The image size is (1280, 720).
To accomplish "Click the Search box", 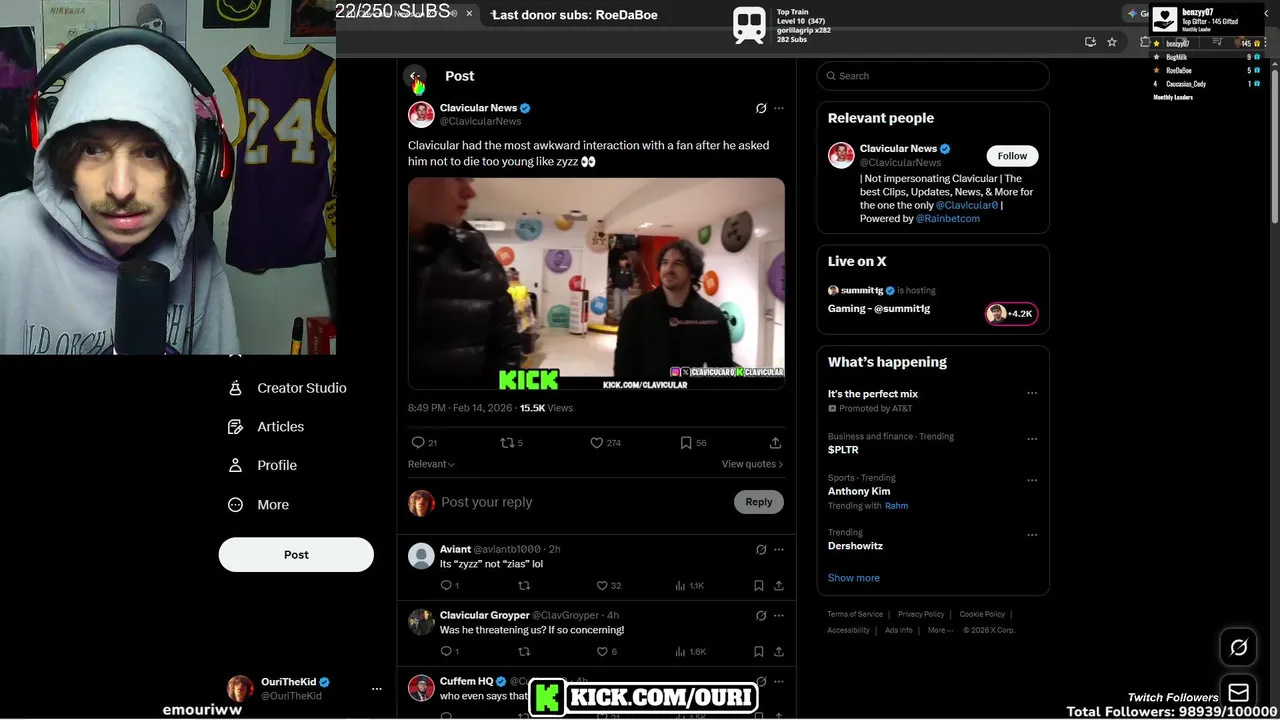I will [x=933, y=76].
